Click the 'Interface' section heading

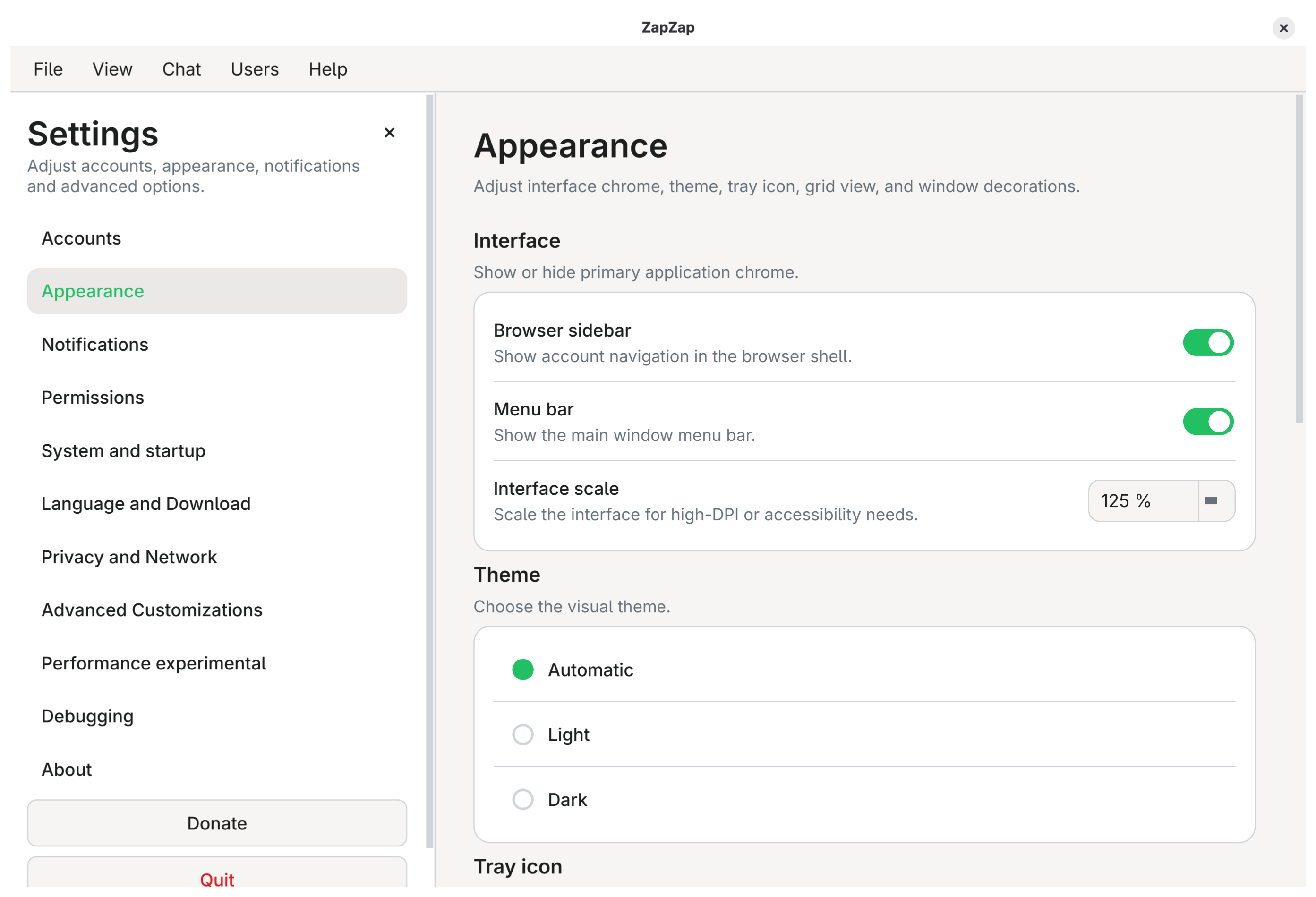(516, 240)
